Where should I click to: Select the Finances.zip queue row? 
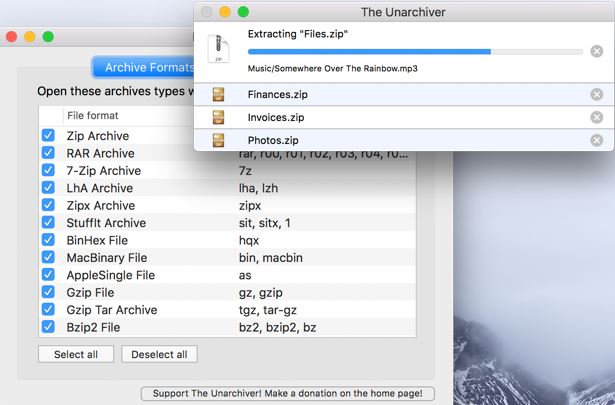click(x=404, y=94)
